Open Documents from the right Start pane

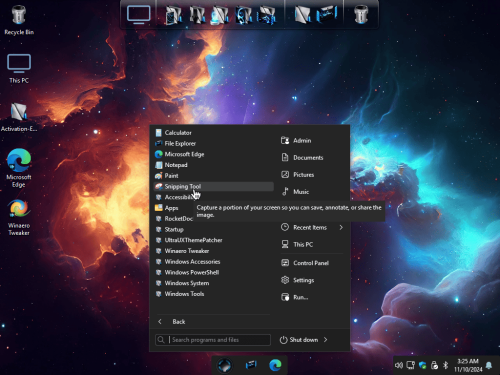point(312,157)
